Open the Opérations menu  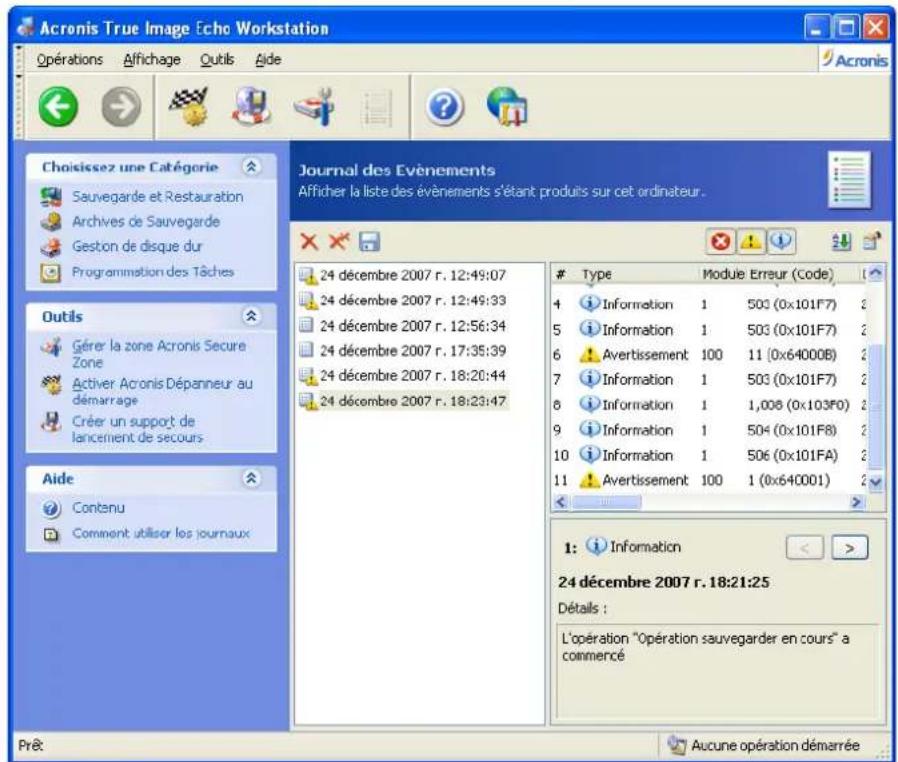[x=70, y=60]
